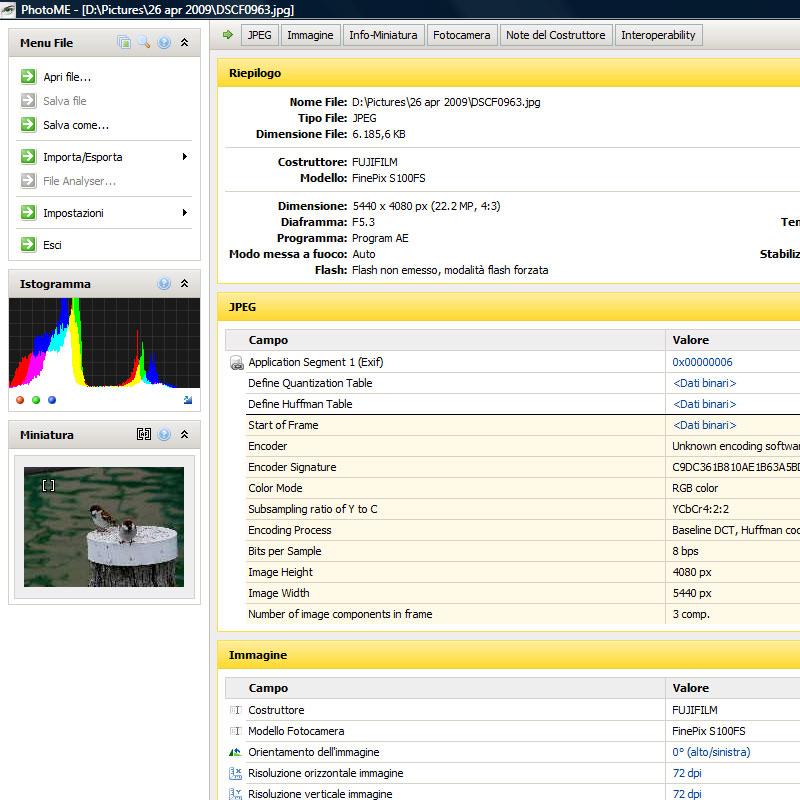Click the 0x00000006 value link
The height and width of the screenshot is (800, 800).
pyautogui.click(x=702, y=363)
